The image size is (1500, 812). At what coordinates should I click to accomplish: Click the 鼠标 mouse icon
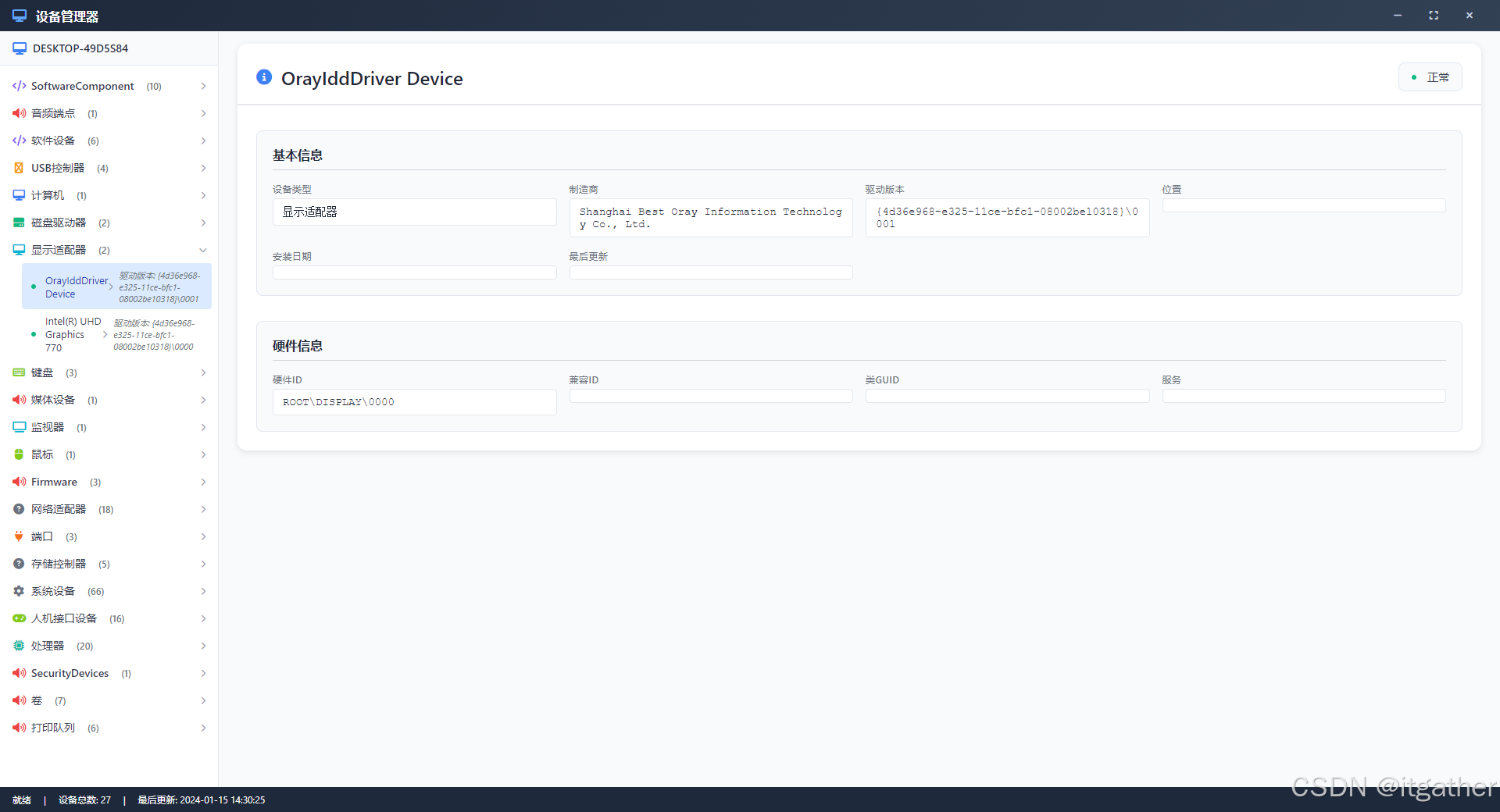click(19, 454)
